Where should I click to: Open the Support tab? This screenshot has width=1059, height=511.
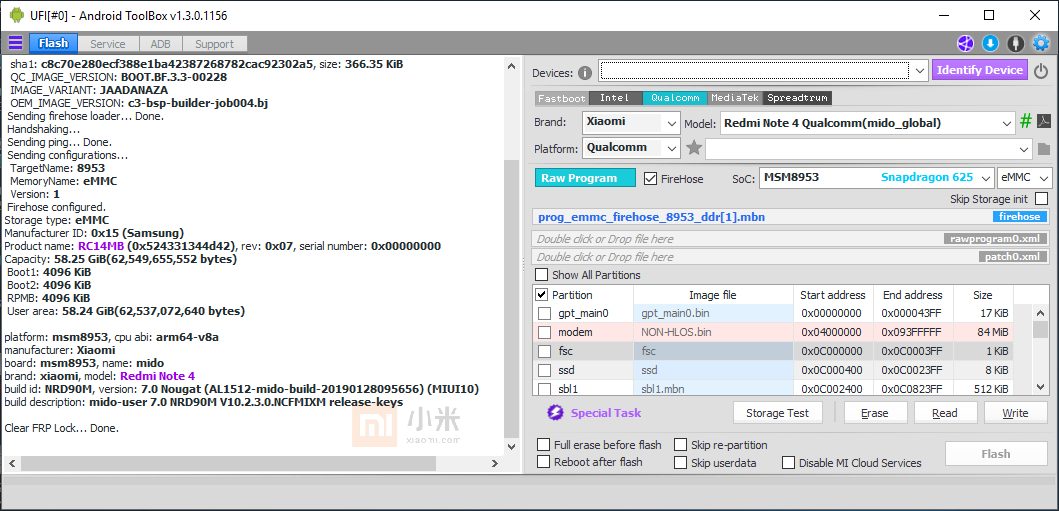[x=215, y=44]
